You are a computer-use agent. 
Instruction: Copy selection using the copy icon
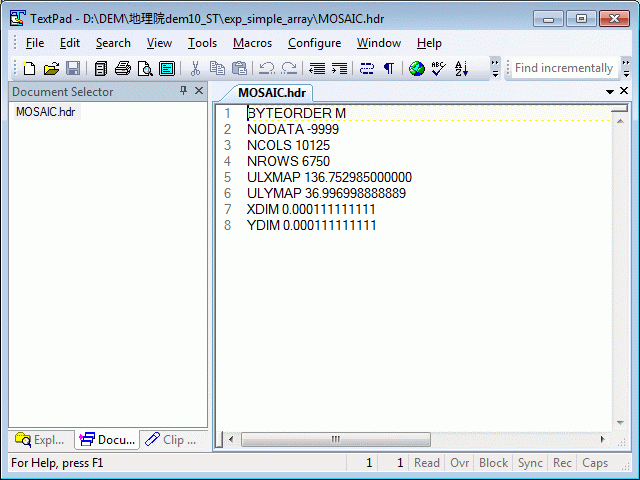(217, 68)
